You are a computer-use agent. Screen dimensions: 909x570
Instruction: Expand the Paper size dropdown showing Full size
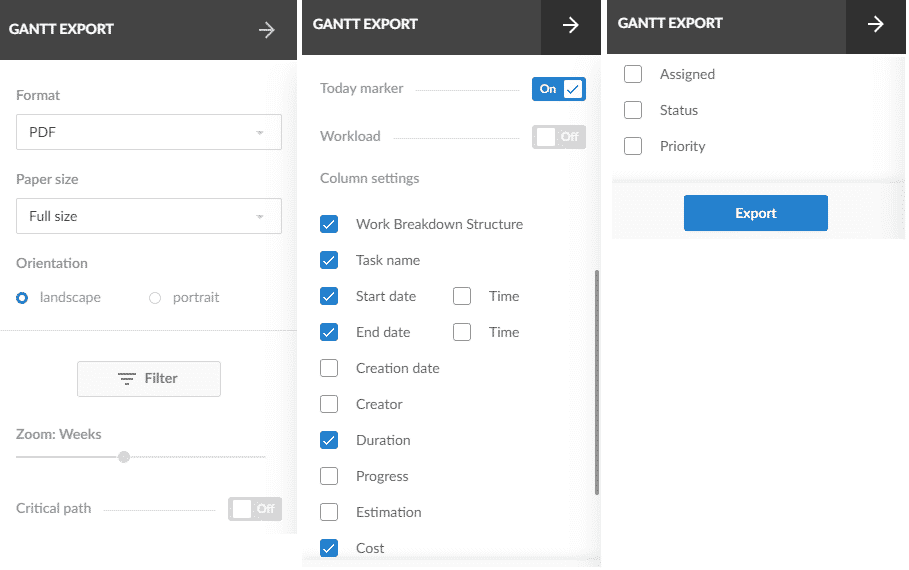149,216
